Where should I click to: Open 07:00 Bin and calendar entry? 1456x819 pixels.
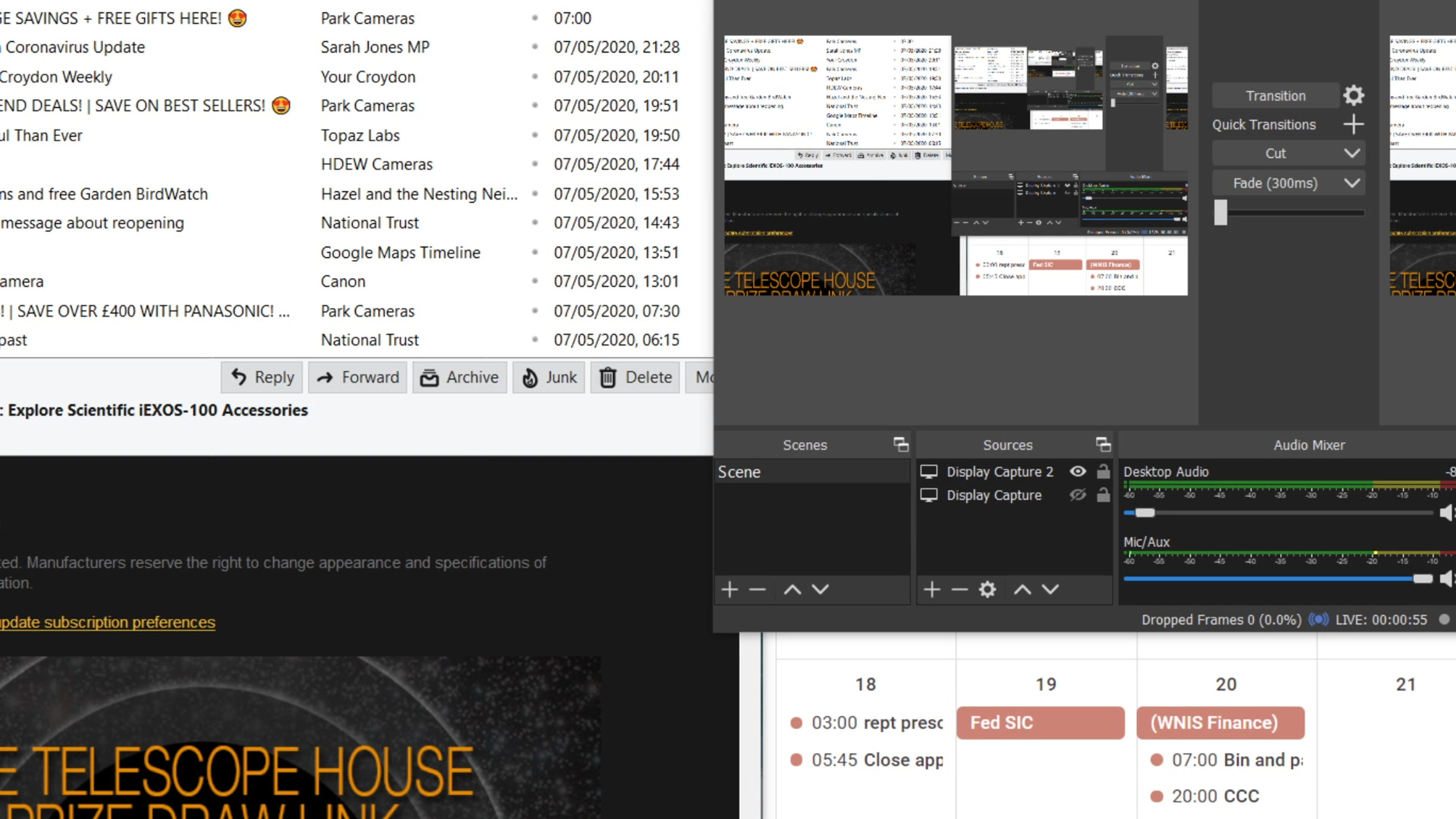click(1227, 759)
